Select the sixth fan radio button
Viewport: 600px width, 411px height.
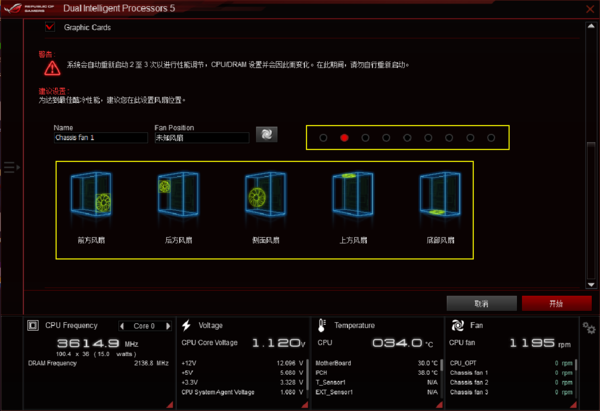(x=428, y=138)
